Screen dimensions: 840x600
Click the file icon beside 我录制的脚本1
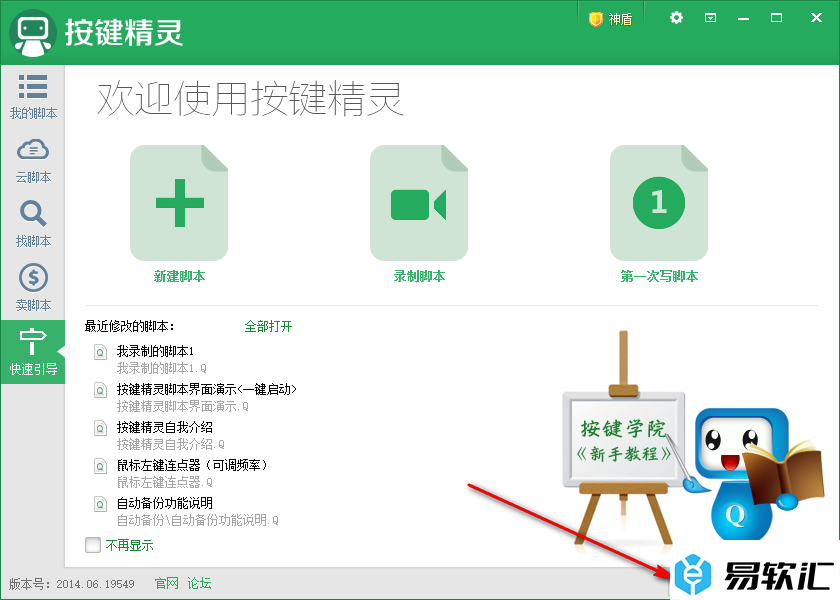(100, 352)
